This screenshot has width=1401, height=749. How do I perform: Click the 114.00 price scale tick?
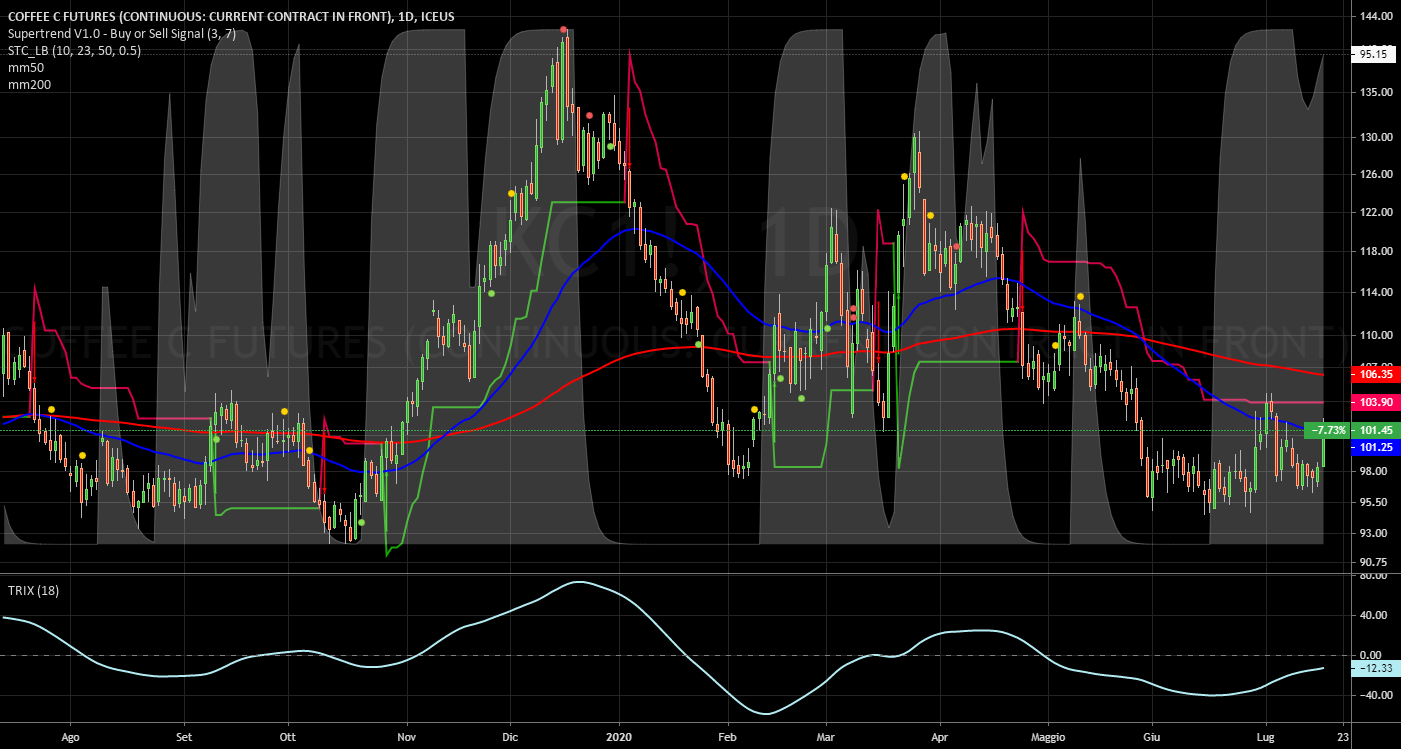(x=1375, y=292)
